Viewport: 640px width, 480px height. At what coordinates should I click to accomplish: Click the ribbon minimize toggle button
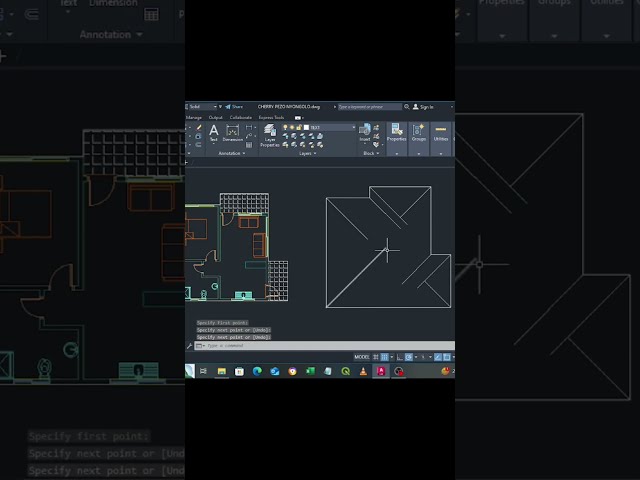pyautogui.click(x=300, y=118)
